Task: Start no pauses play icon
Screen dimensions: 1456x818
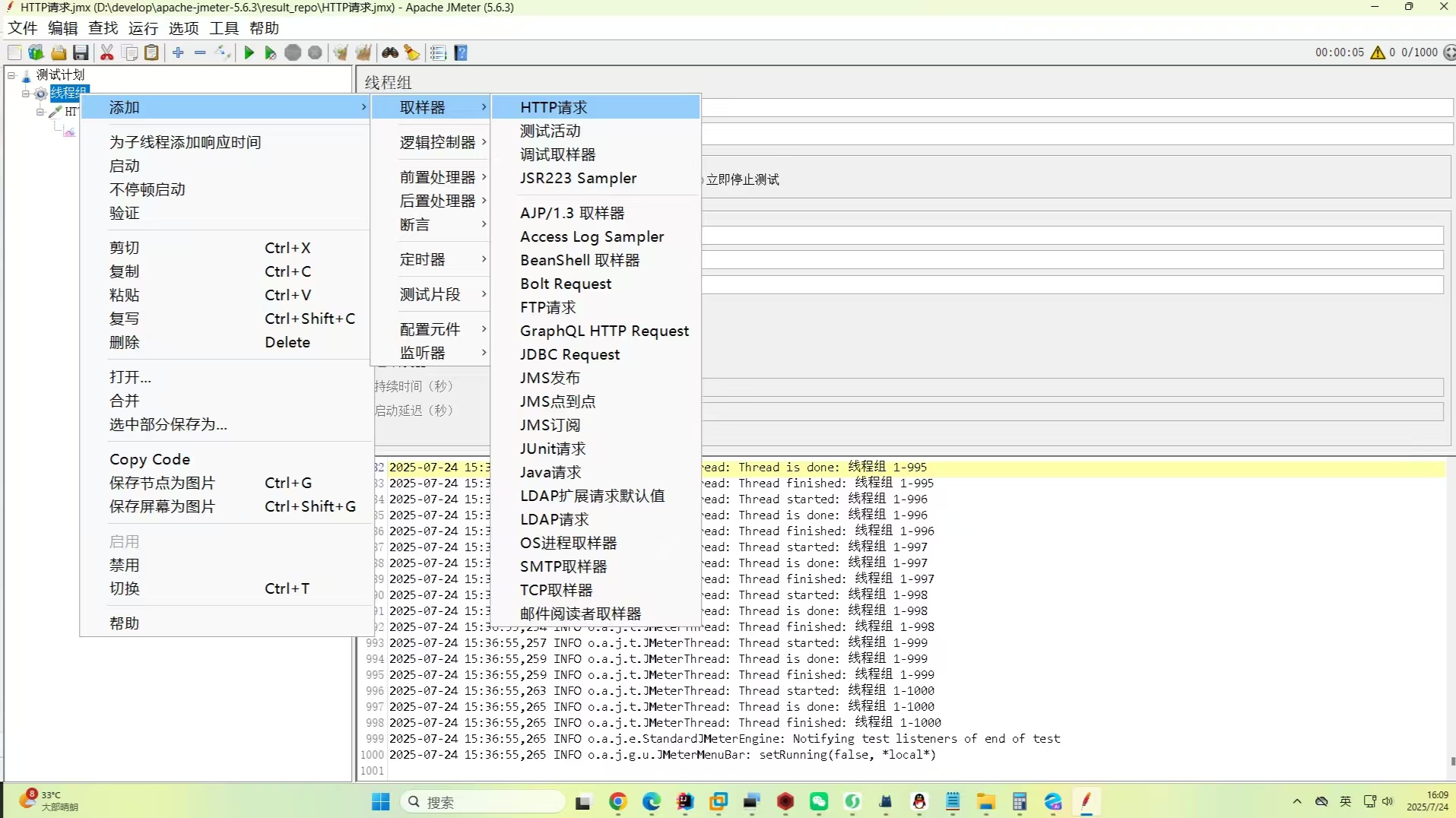Action: [x=270, y=52]
